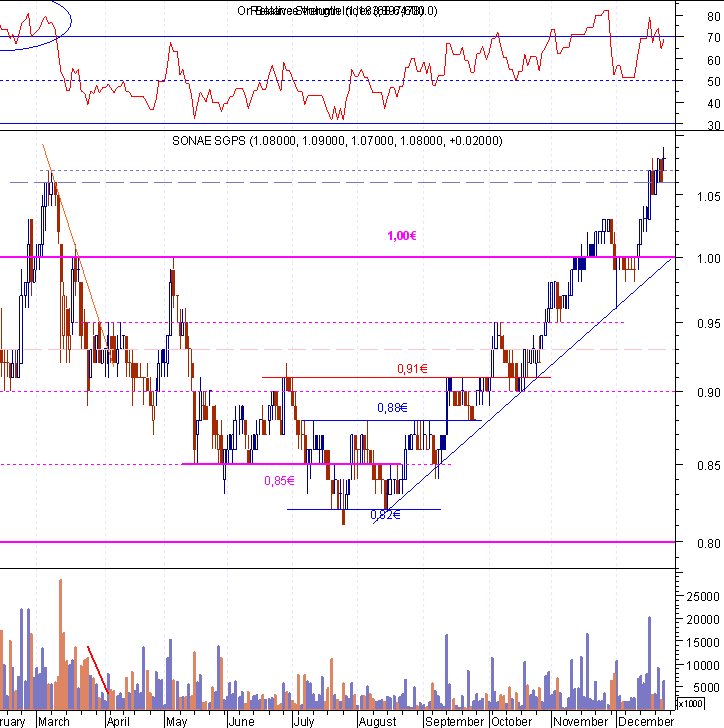This screenshot has width=724, height=728.
Task: Click the 5000 volume axis value
Action: point(706,688)
